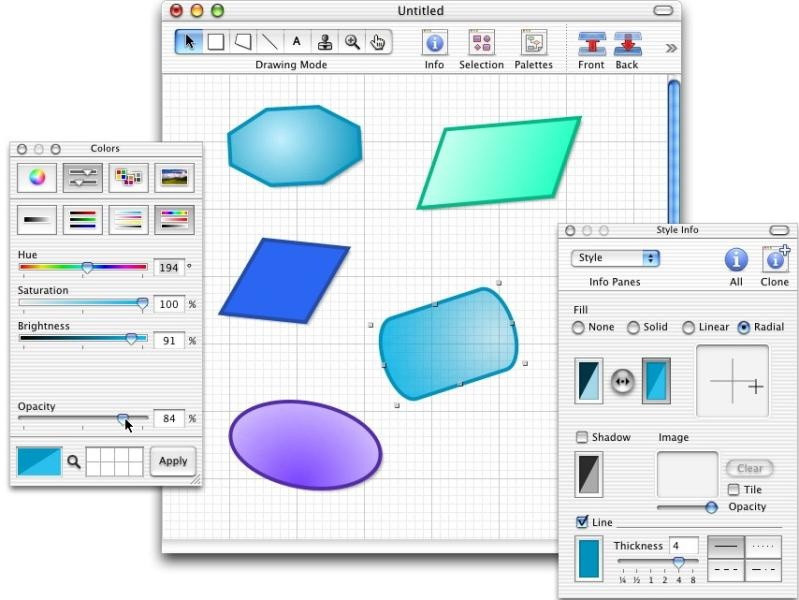Image resolution: width=799 pixels, height=600 pixels.
Task: Choose the gray scale slider mode
Action: [37, 220]
